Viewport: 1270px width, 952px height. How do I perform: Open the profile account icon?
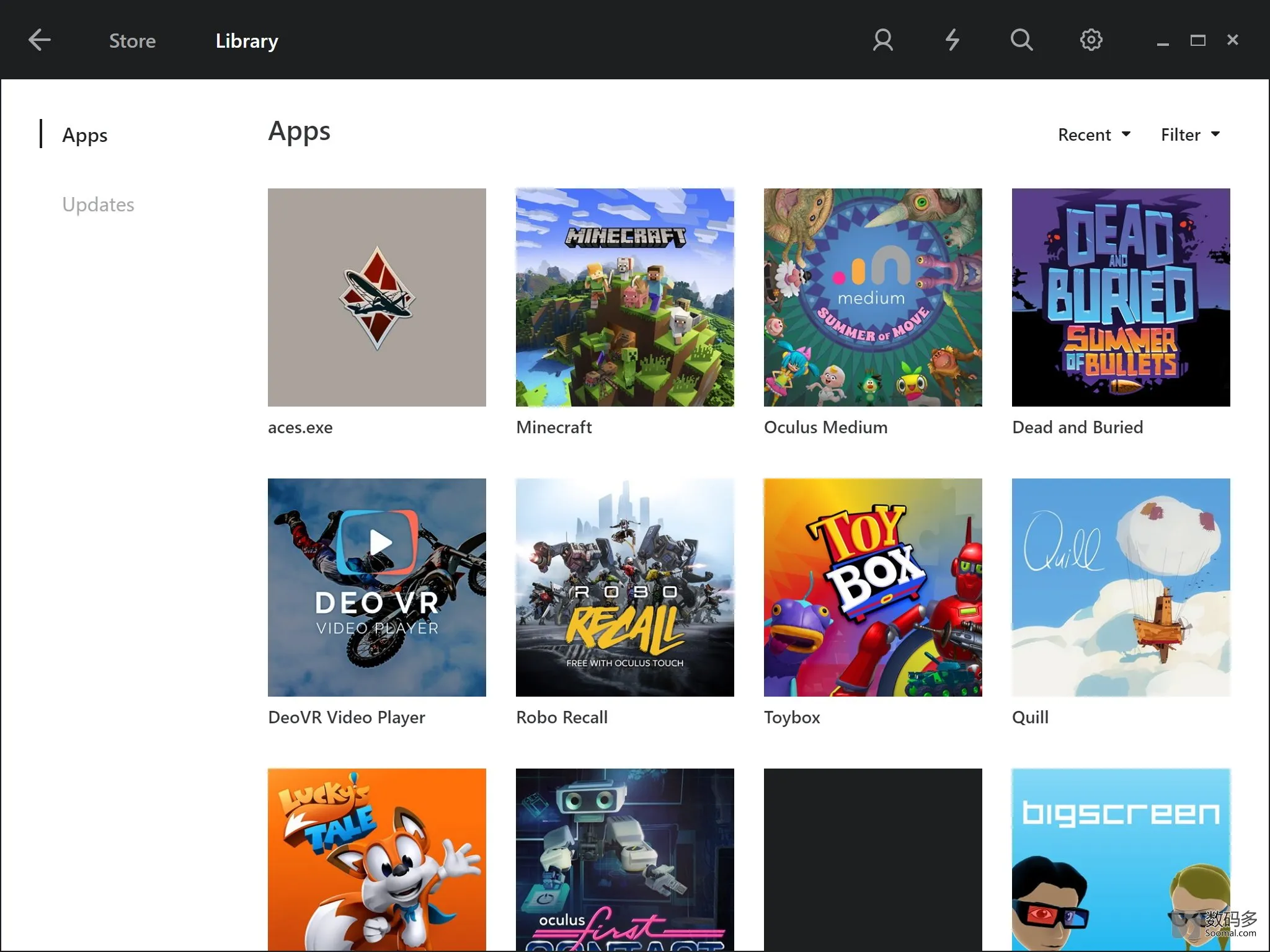point(883,40)
